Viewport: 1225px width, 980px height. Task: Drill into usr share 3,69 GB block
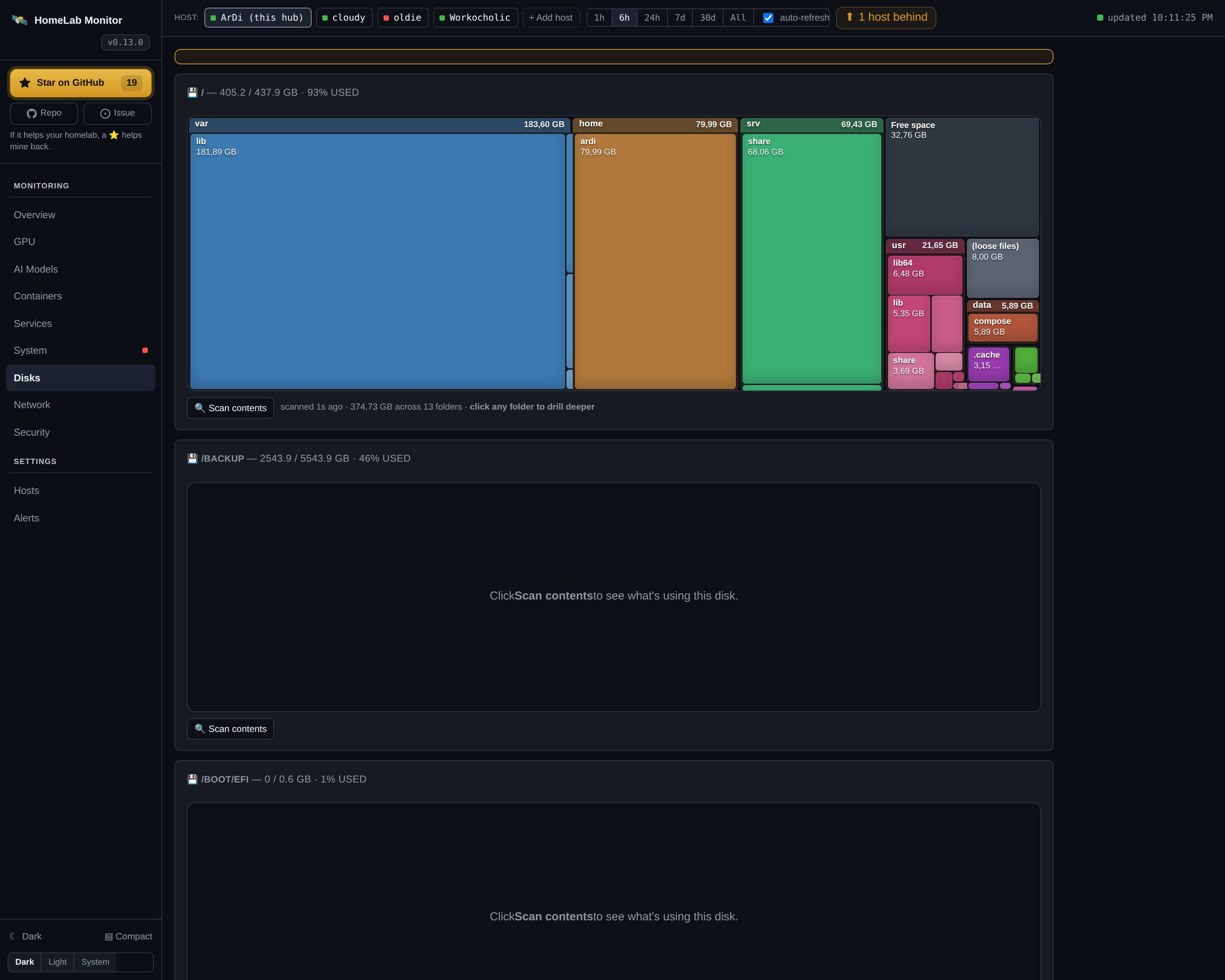click(x=911, y=371)
